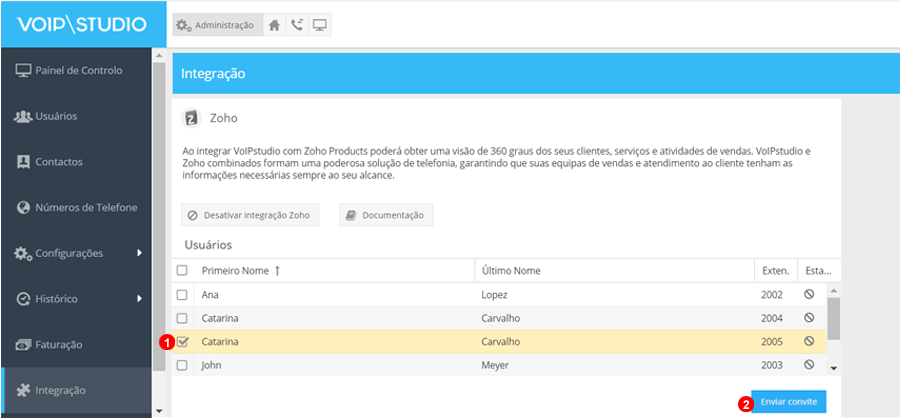This screenshot has width=900, height=418.
Task: Click the Números de Telefone globe icon
Action: (23, 207)
